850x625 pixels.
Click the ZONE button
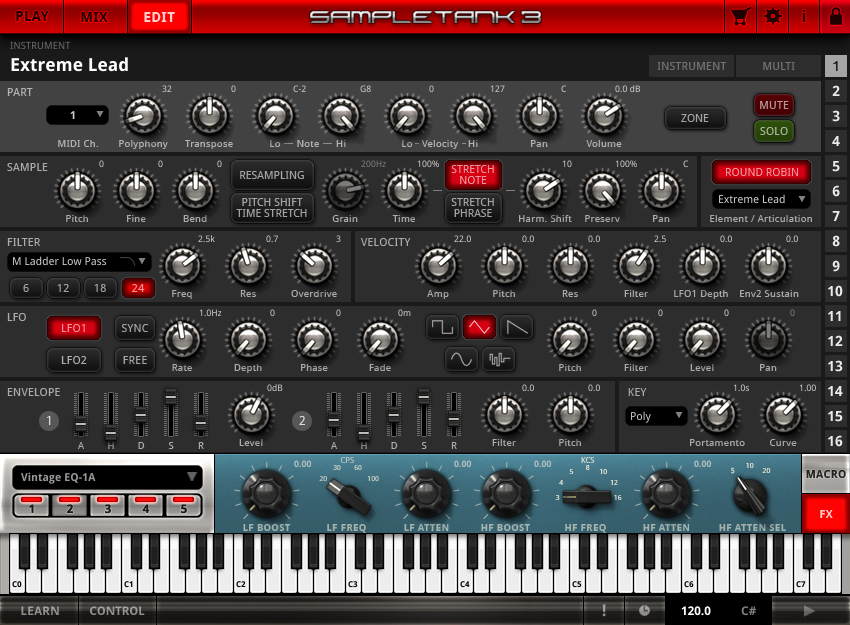695,118
